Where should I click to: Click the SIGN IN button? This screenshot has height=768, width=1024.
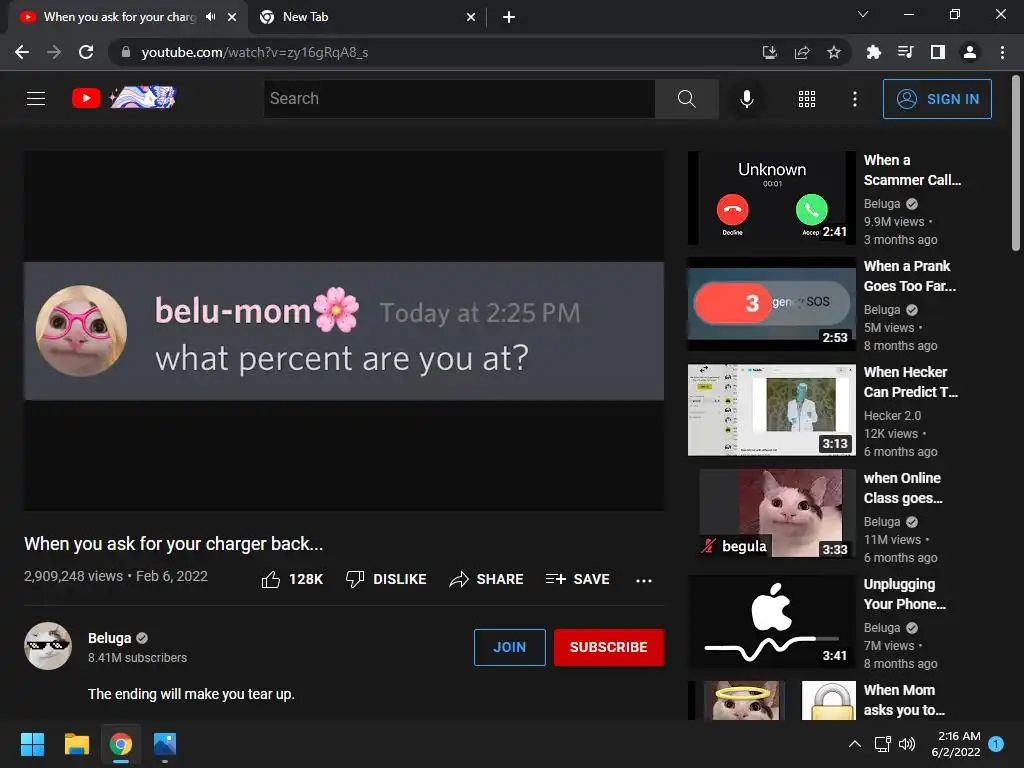pyautogui.click(x=937, y=99)
